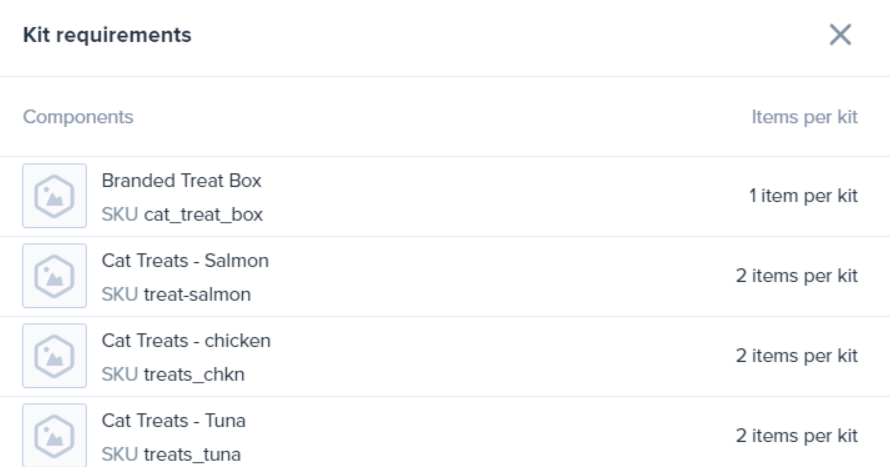Select the Cat Treats - chicken placeholder image

[x=54, y=356]
